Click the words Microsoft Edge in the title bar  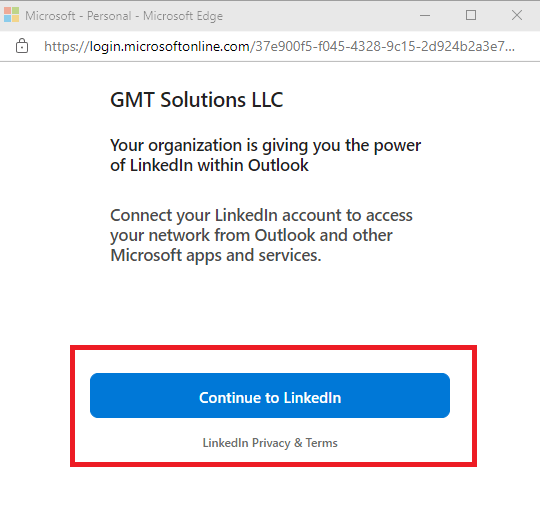[x=183, y=16]
